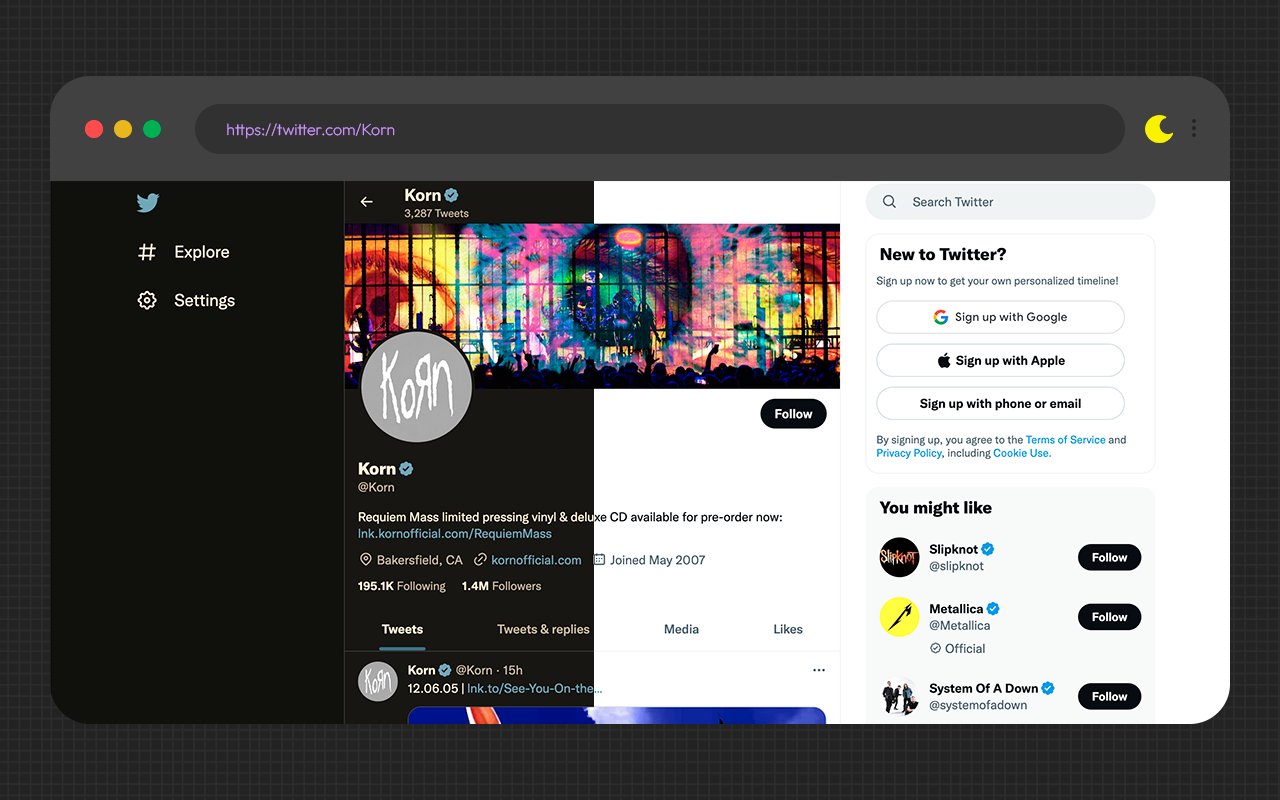Open the Cookie Use link
Viewport: 1280px width, 800px height.
point(1022,453)
